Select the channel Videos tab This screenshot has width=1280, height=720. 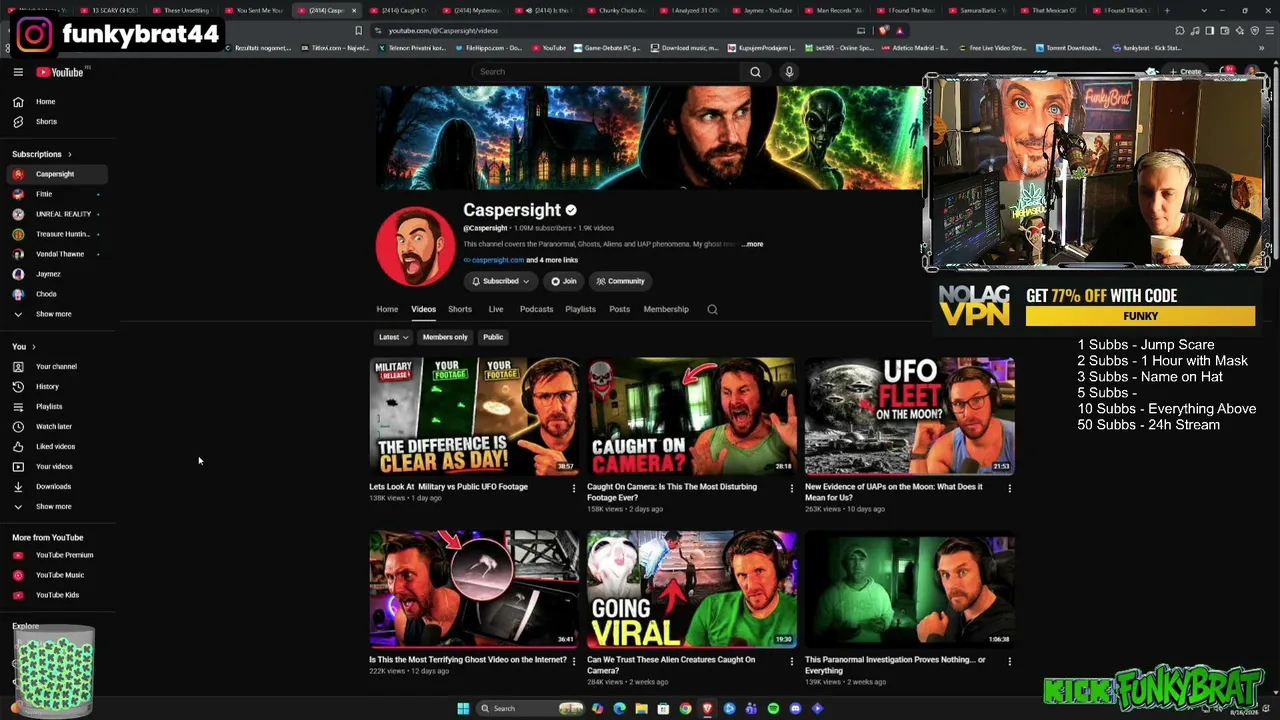(x=423, y=310)
